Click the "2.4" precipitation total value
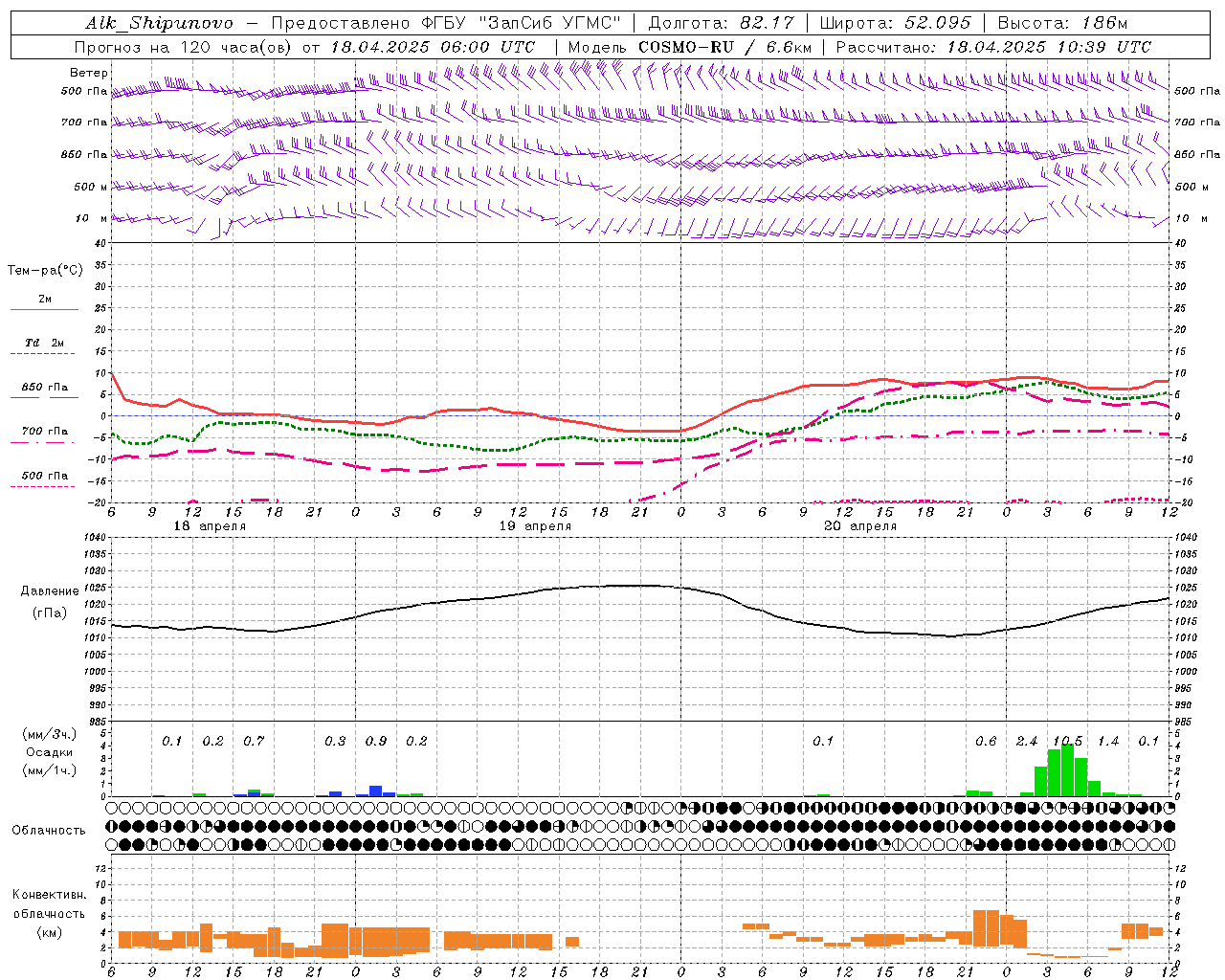 coord(1027,741)
